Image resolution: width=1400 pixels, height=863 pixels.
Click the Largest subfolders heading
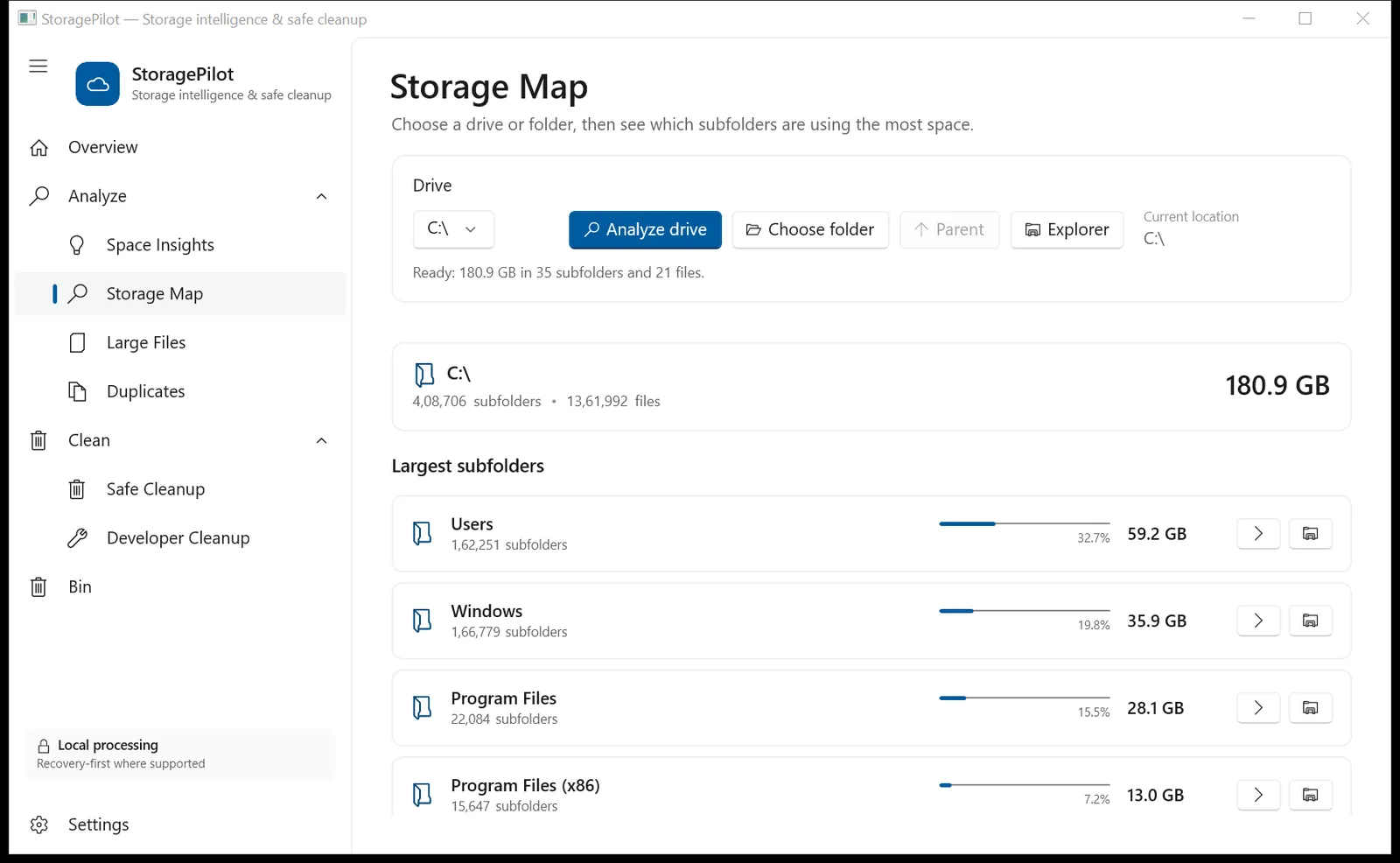[x=468, y=467]
